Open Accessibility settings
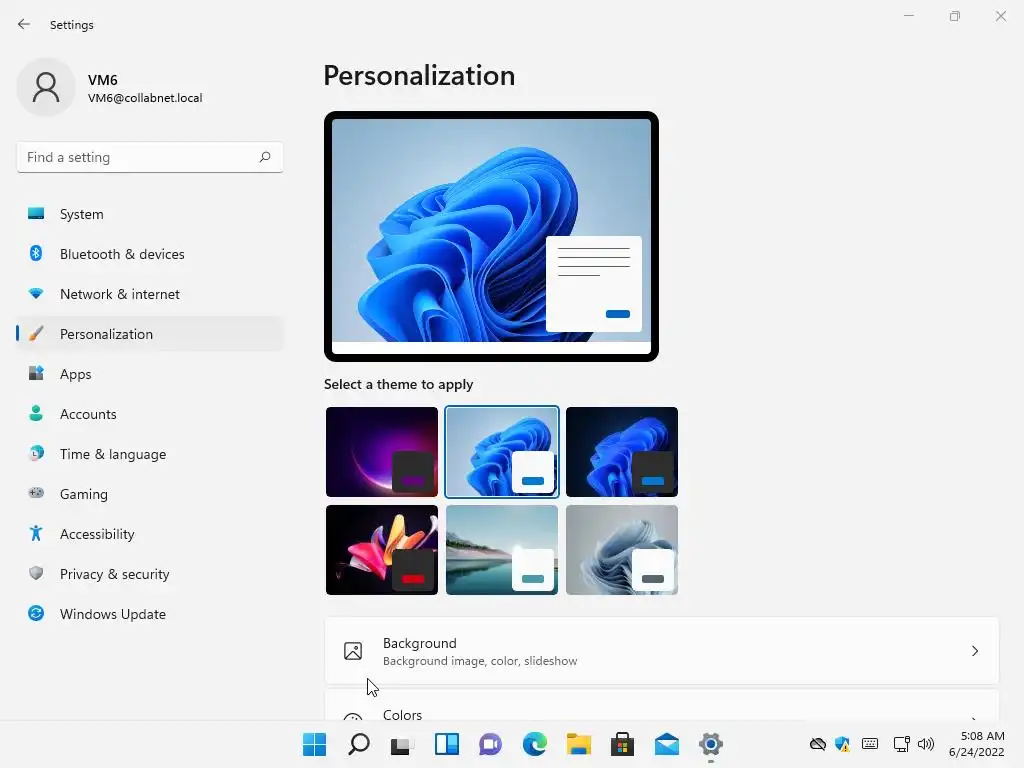This screenshot has width=1024, height=768. pos(150,534)
